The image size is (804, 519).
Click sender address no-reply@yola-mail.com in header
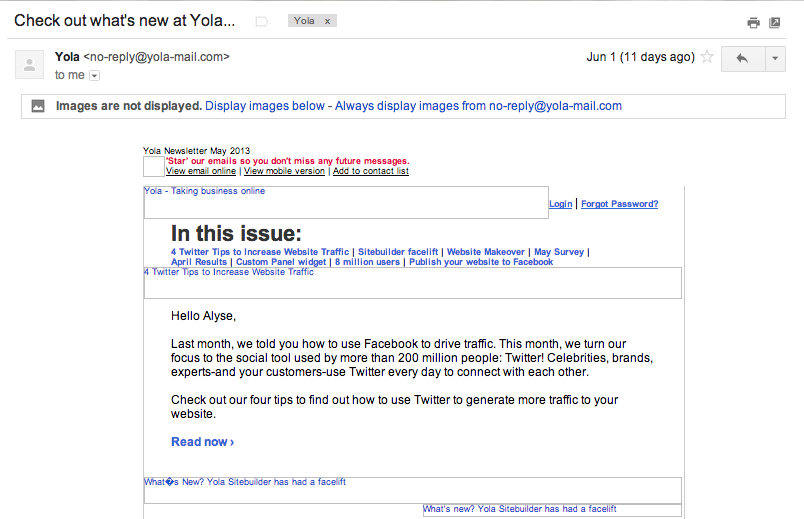pyautogui.click(x=156, y=57)
